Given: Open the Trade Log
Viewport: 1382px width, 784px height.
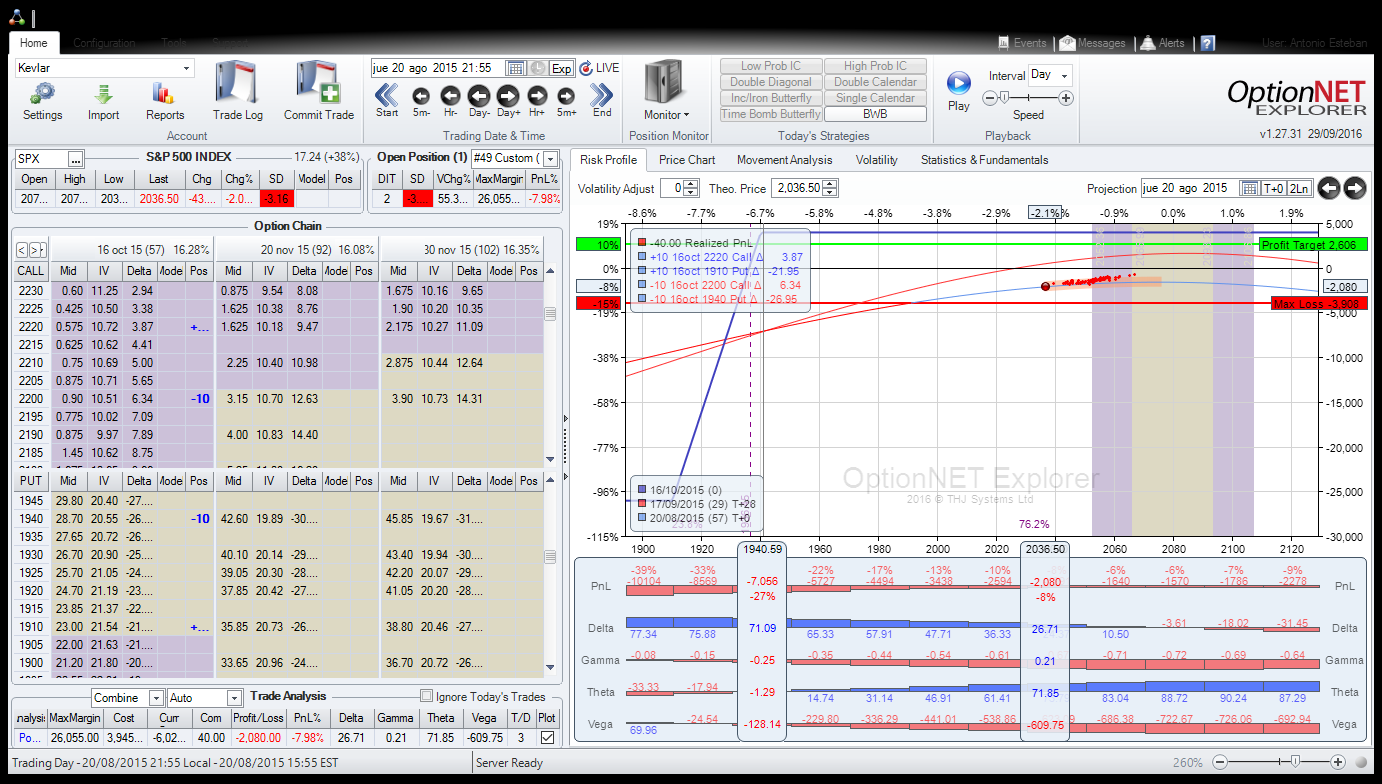Looking at the screenshot, I should (237, 85).
